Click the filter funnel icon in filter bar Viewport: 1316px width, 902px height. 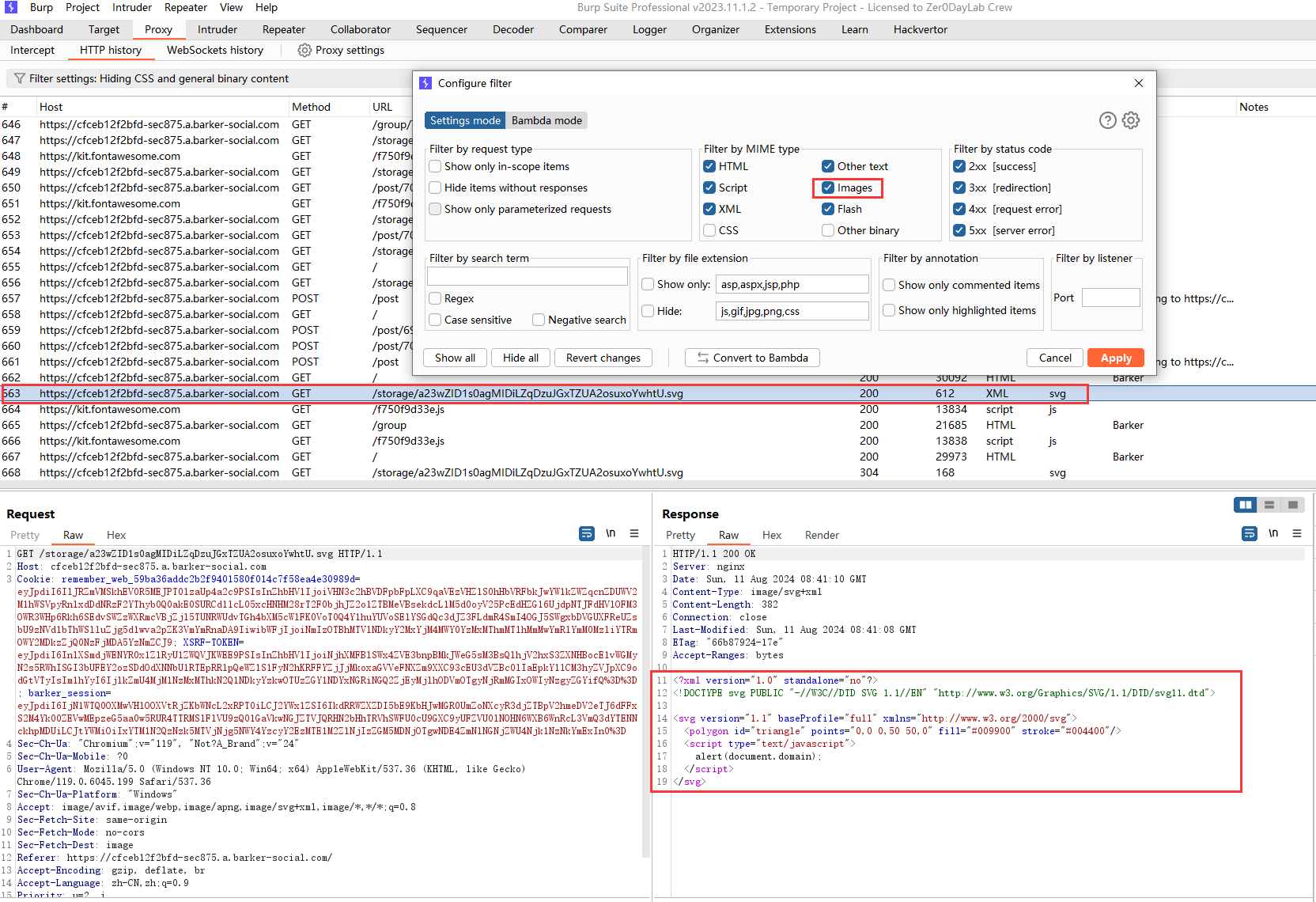pyautogui.click(x=20, y=78)
